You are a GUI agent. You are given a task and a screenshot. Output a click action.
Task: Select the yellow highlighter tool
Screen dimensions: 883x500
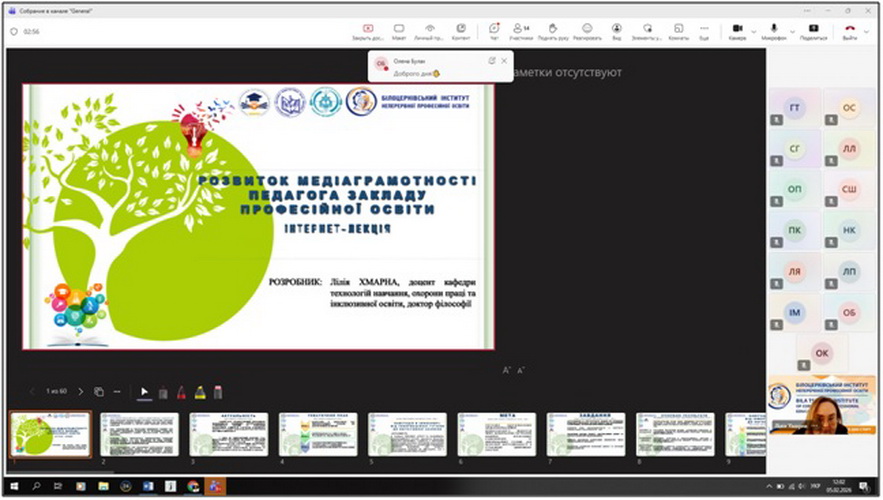[199, 392]
